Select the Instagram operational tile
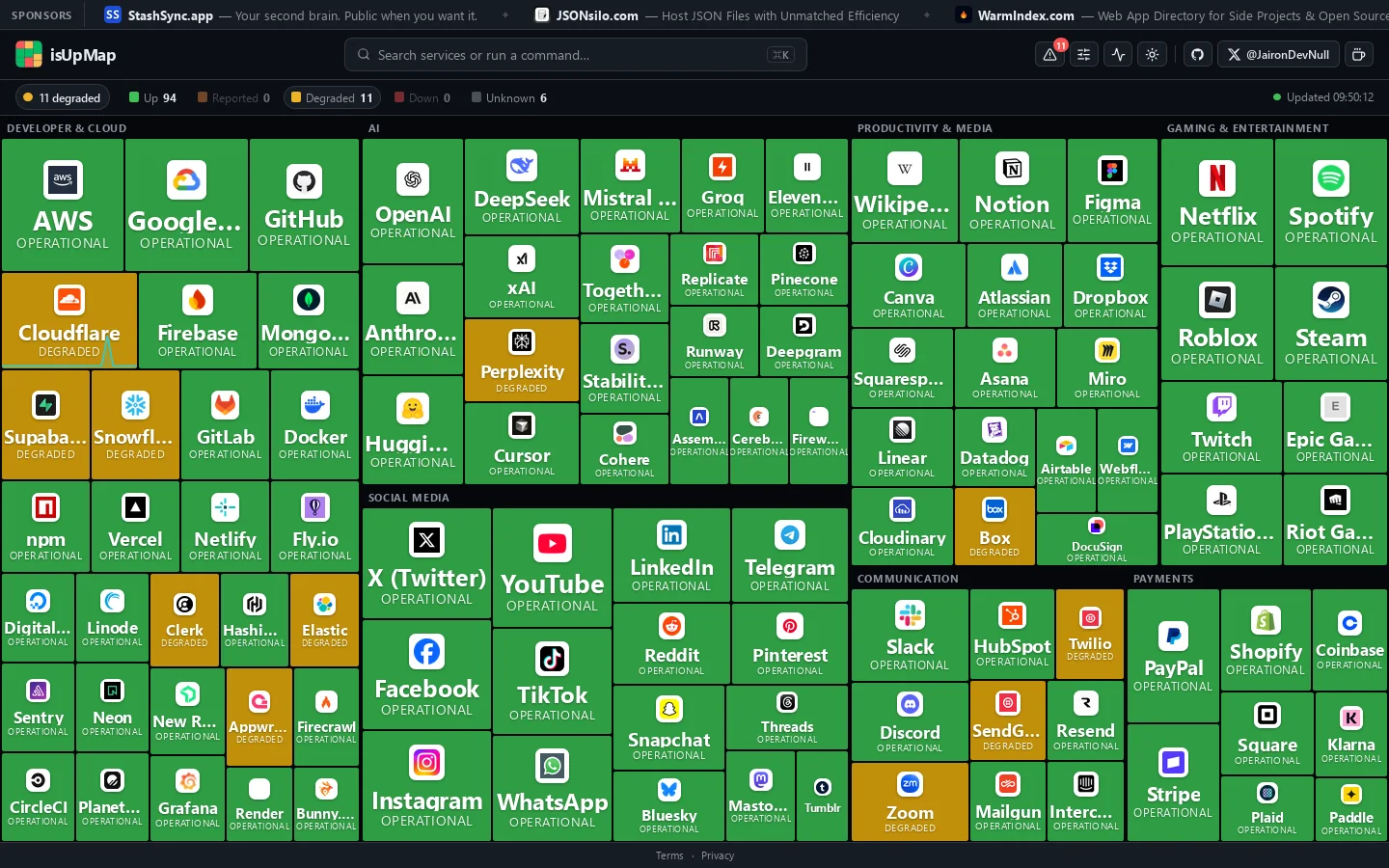Viewport: 1389px width, 868px height. (x=427, y=786)
